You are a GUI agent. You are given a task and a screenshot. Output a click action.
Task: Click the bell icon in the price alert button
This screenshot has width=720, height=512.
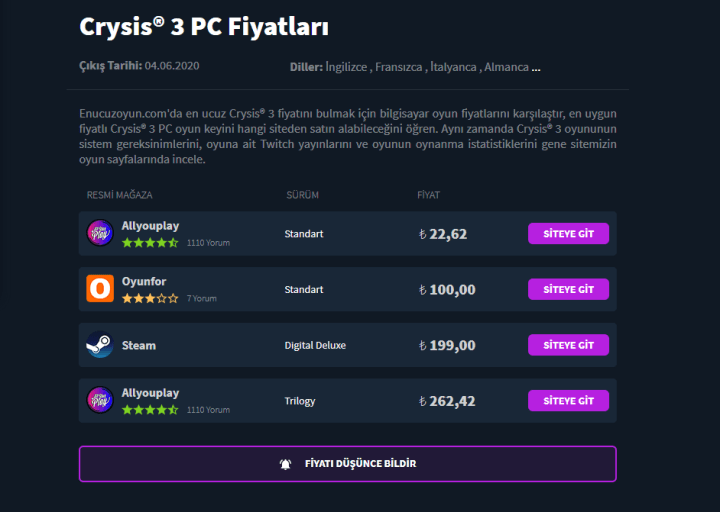[x=285, y=464]
